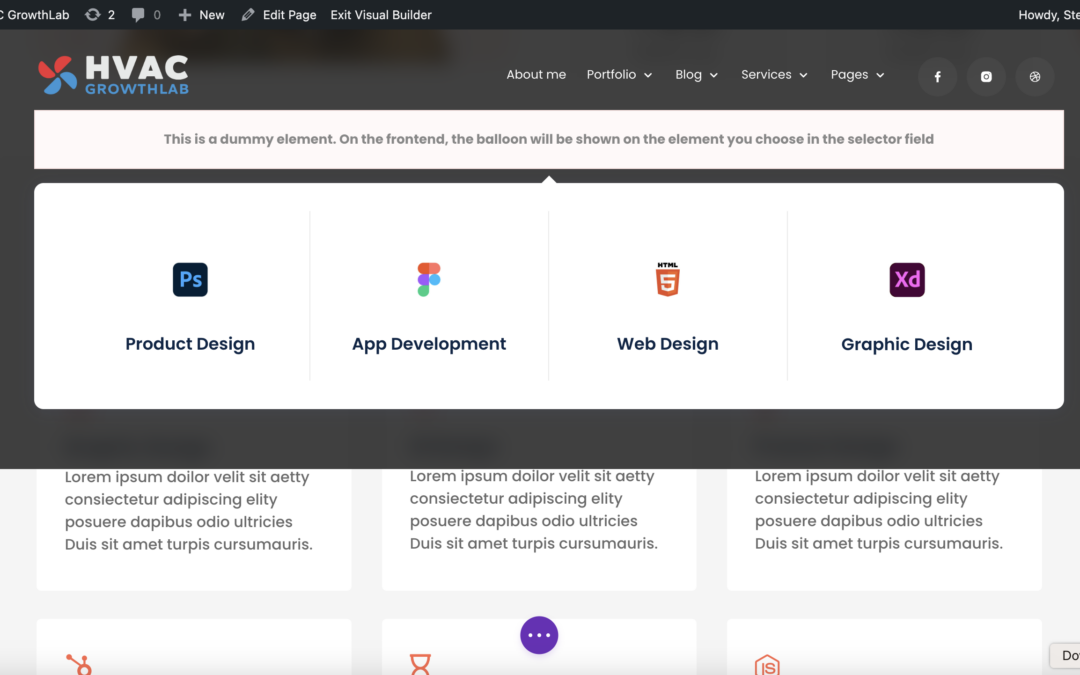Viewport: 1080px width, 675px height.
Task: Click the HubSpot icon in the lower card
Action: point(79,664)
